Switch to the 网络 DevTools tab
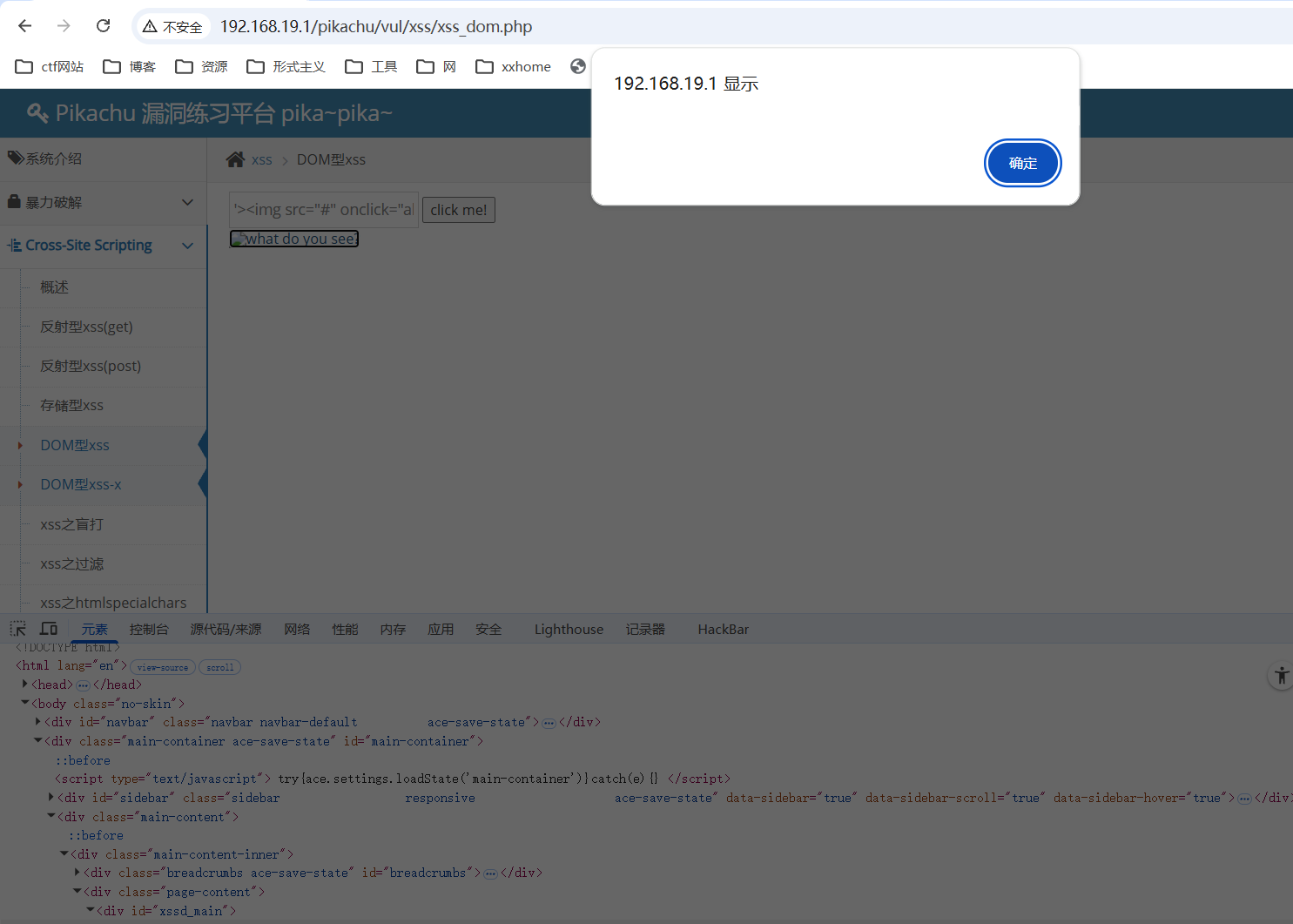 pos(297,630)
